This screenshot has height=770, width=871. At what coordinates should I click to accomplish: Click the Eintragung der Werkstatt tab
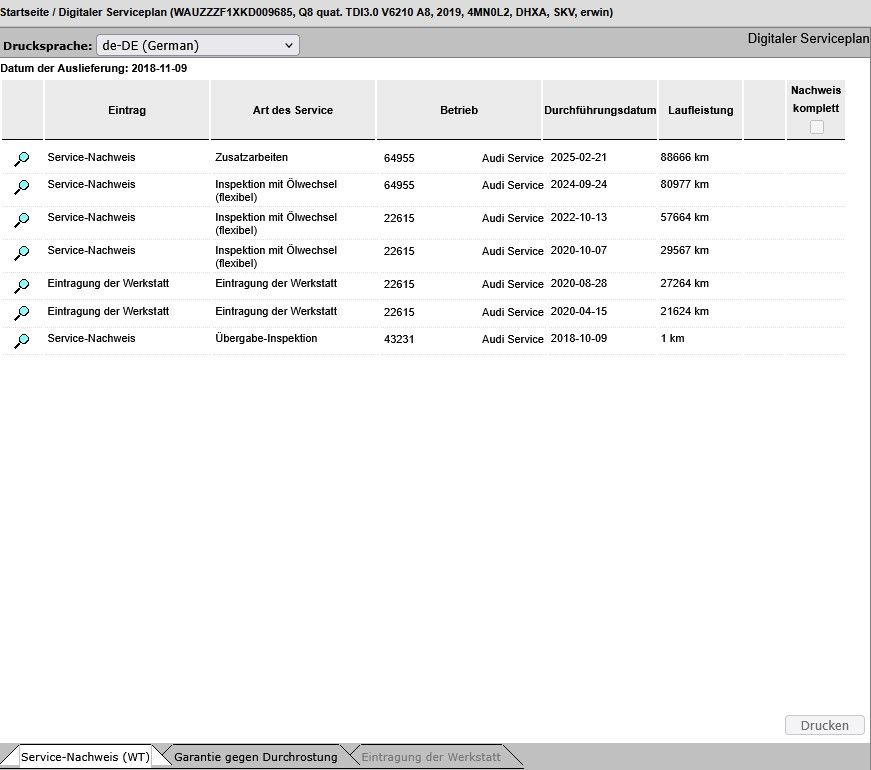tap(431, 757)
